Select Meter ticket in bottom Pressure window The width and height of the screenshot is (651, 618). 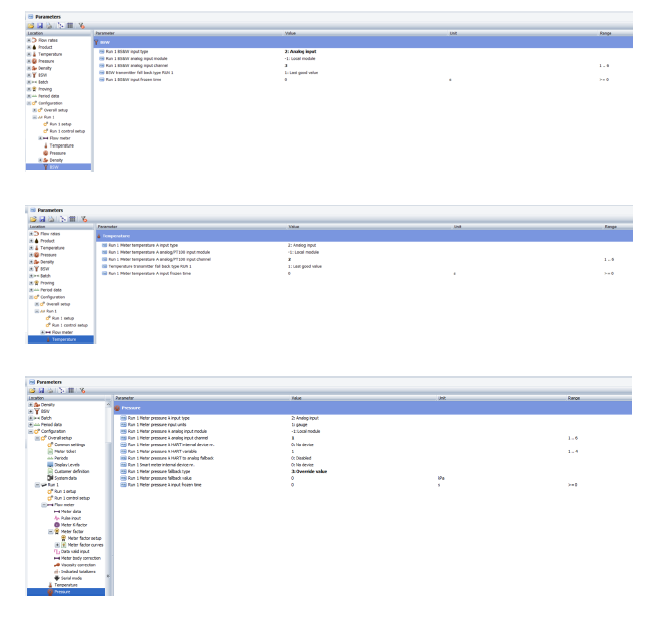point(65,452)
